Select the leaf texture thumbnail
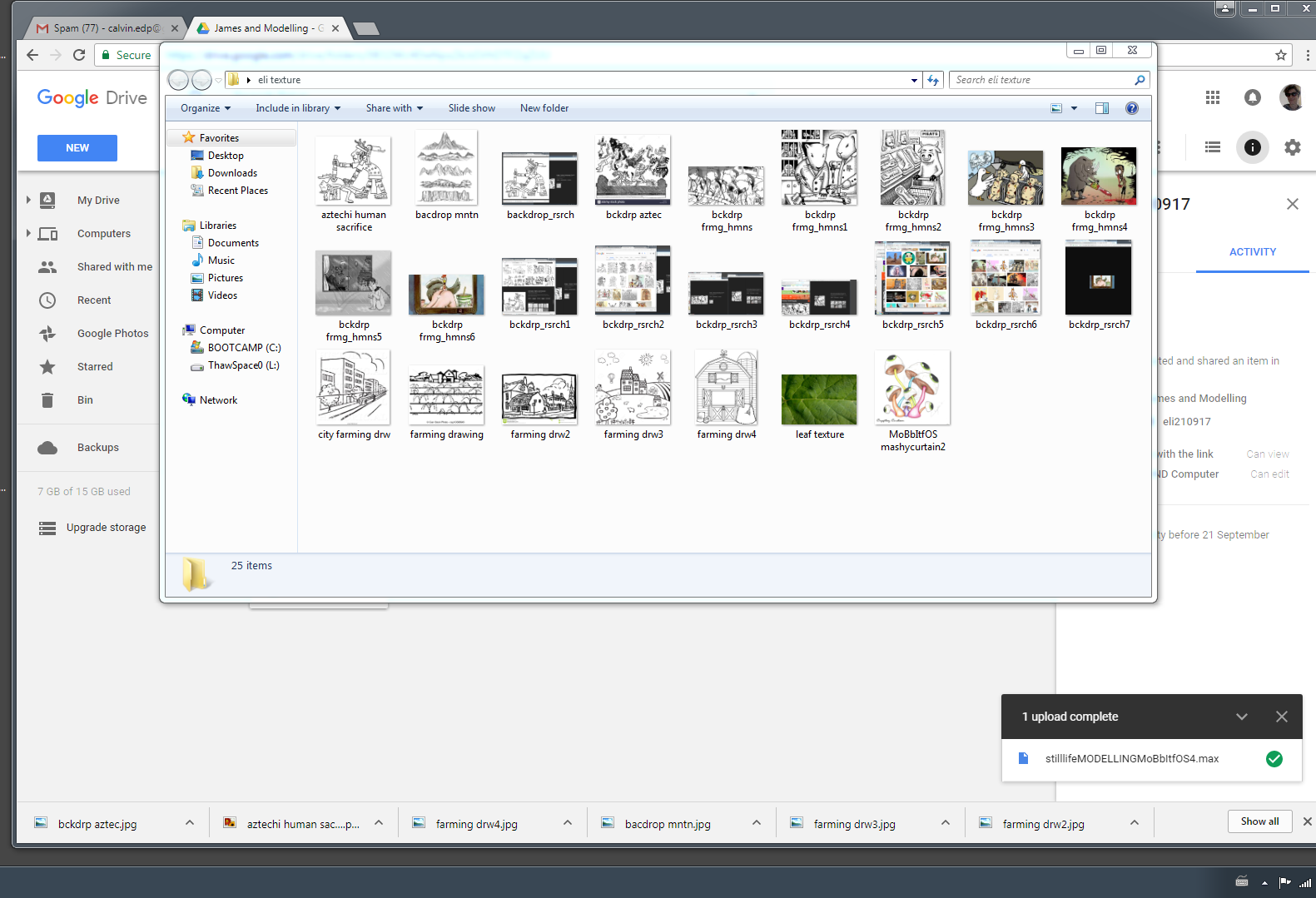1316x898 pixels. [x=819, y=399]
